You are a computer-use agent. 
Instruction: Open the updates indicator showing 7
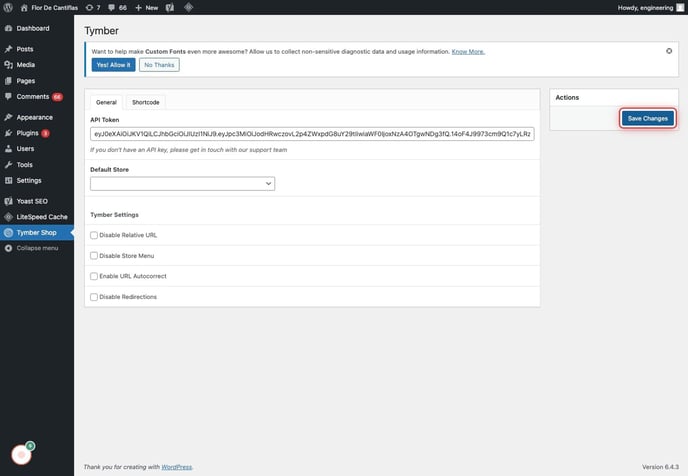point(93,7)
